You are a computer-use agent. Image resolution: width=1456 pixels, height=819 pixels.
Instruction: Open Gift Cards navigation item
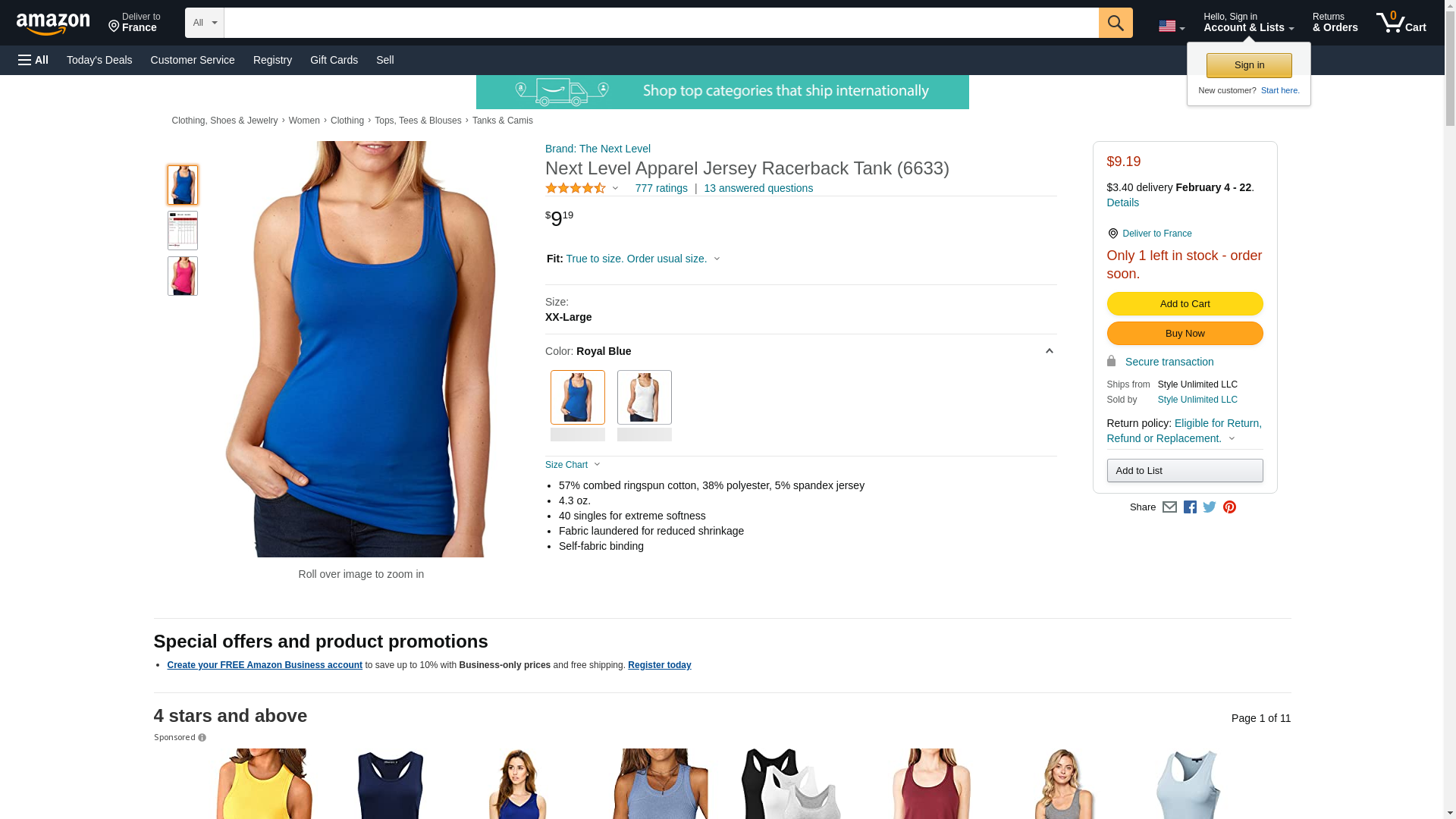click(x=334, y=60)
